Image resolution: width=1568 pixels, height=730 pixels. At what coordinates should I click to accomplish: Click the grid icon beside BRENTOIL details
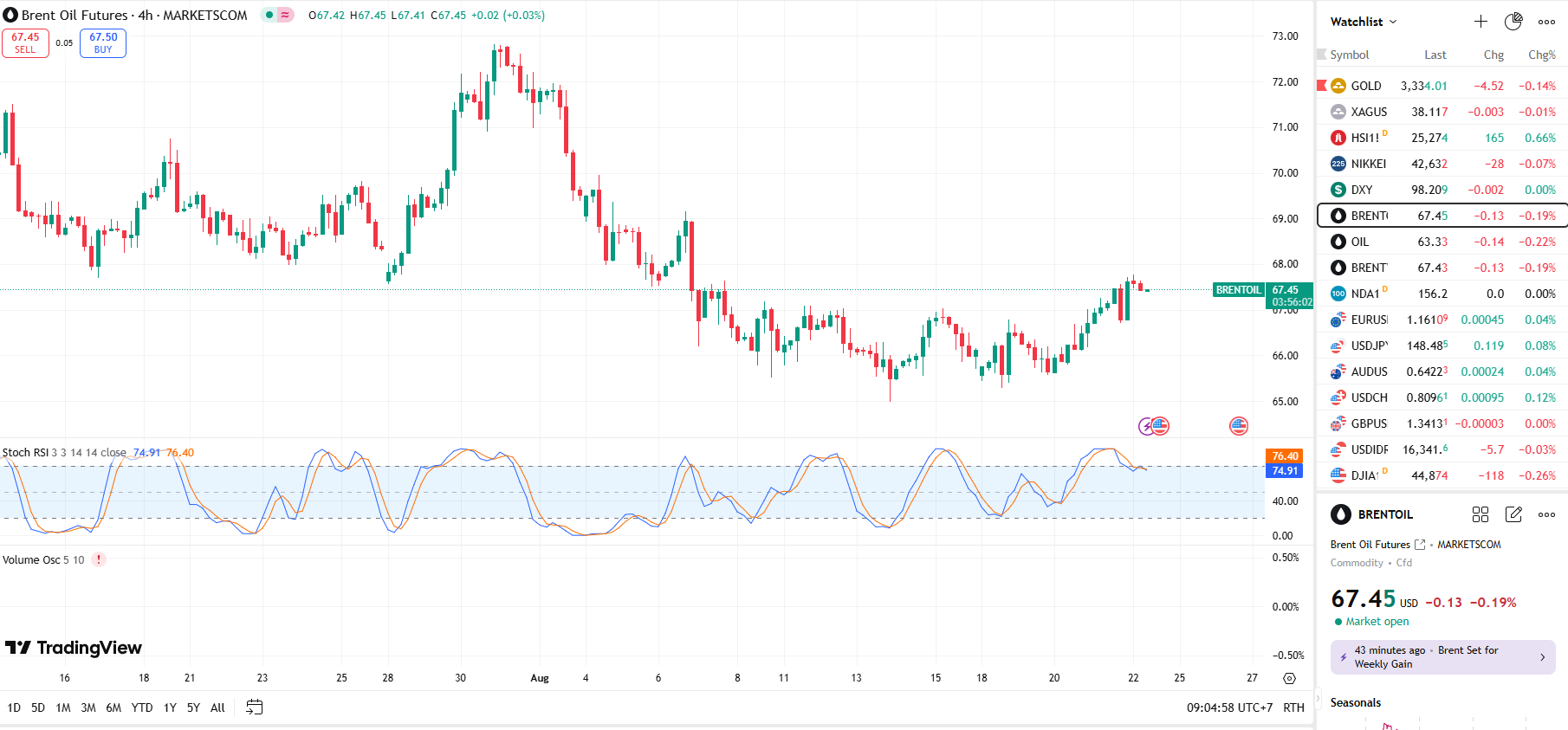(1481, 514)
